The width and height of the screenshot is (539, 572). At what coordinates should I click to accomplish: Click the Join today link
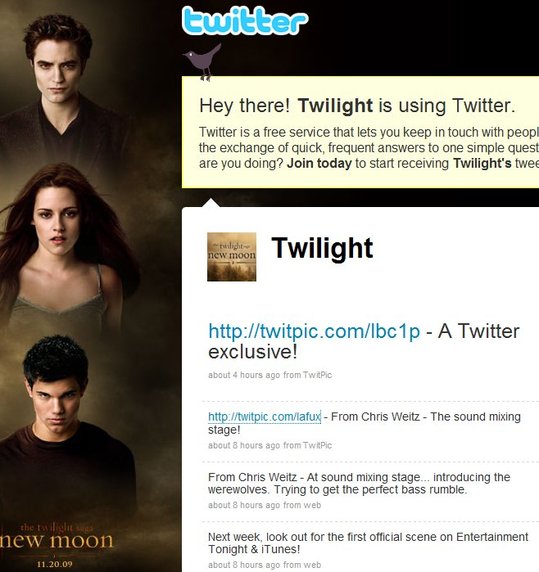coord(319,163)
